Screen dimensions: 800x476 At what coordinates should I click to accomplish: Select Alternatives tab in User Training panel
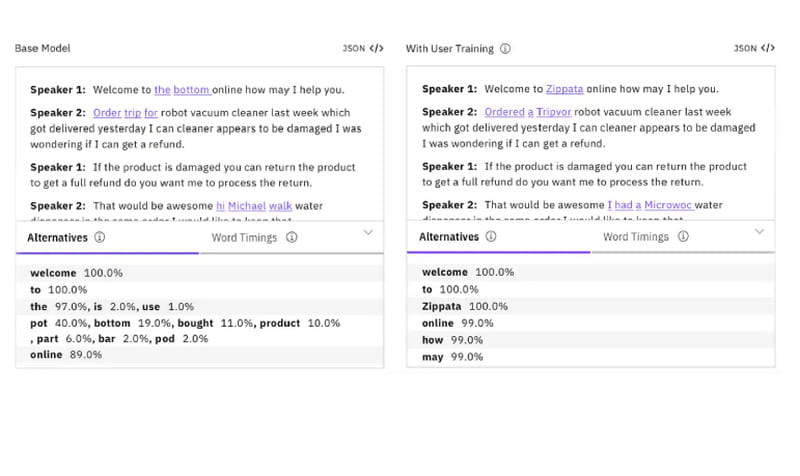448,237
